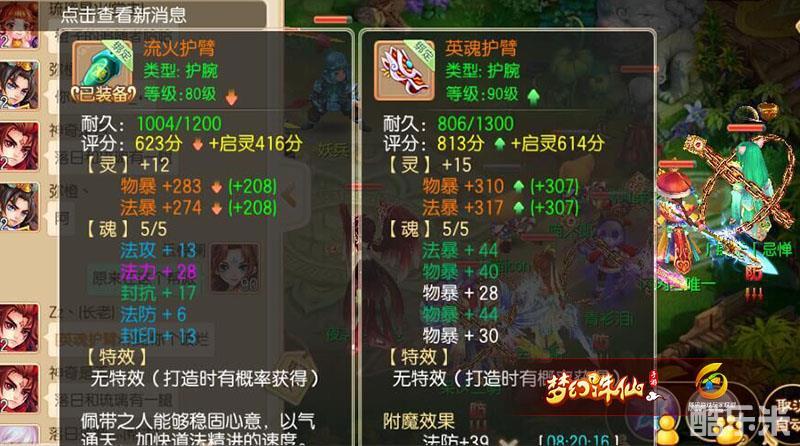This screenshot has height=446, width=800.
Task: Tap the 流火护臂 durability text 1004/1200
Action: [179, 123]
